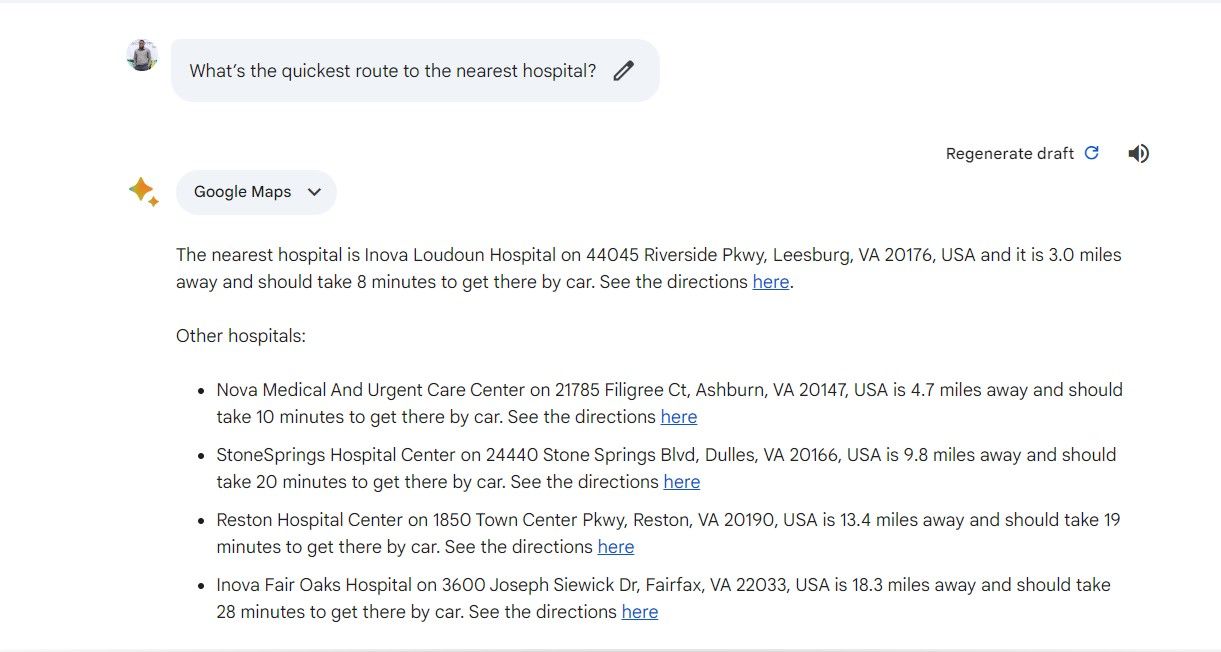Viewport: 1221px width, 652px height.
Task: Click the user profile avatar
Action: [x=142, y=55]
